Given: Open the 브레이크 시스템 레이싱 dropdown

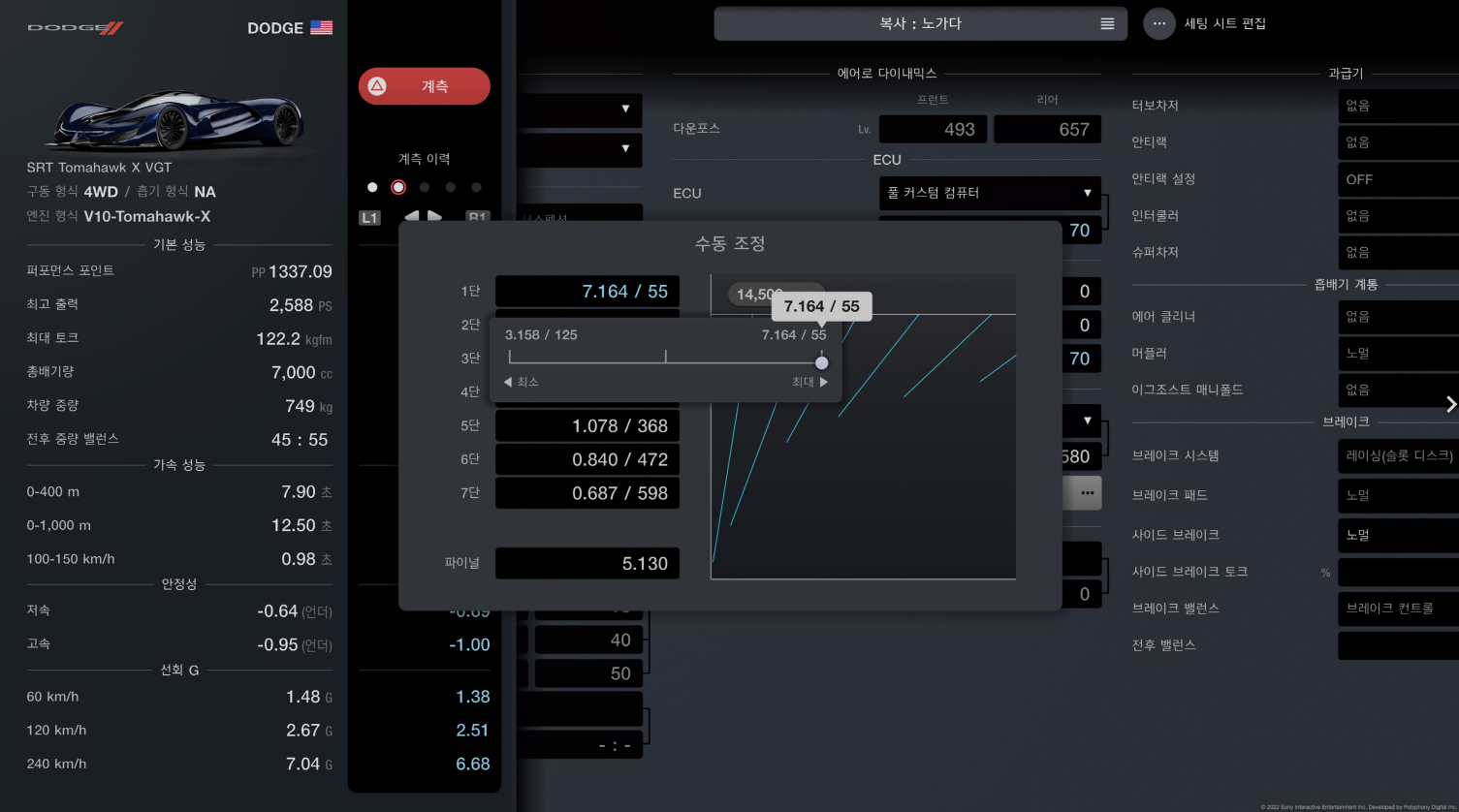Looking at the screenshot, I should (1398, 455).
